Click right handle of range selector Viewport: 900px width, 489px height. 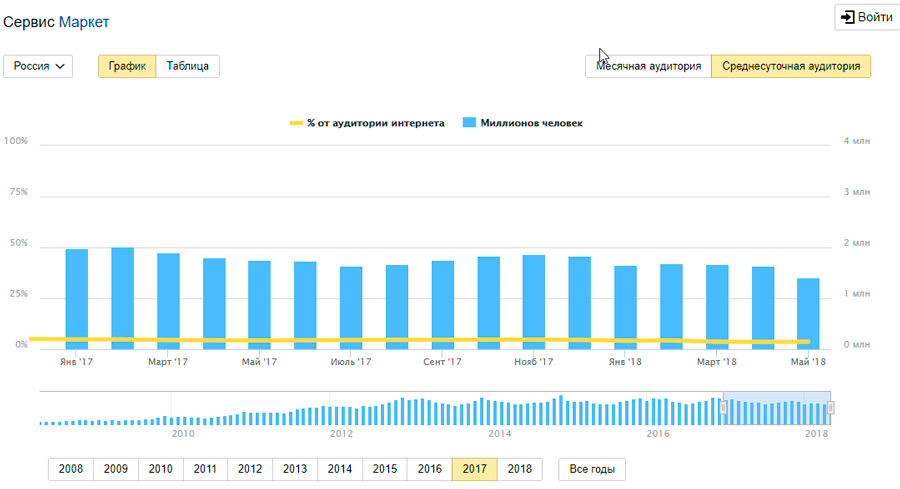pos(830,407)
